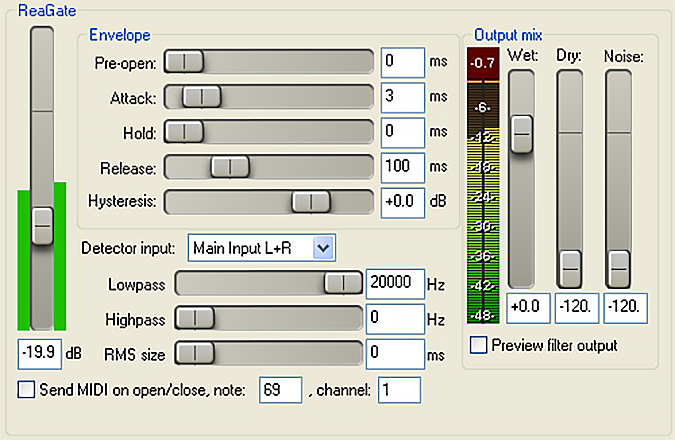The height and width of the screenshot is (440, 675).
Task: Enable Preview filter output checkbox
Action: coord(479,345)
